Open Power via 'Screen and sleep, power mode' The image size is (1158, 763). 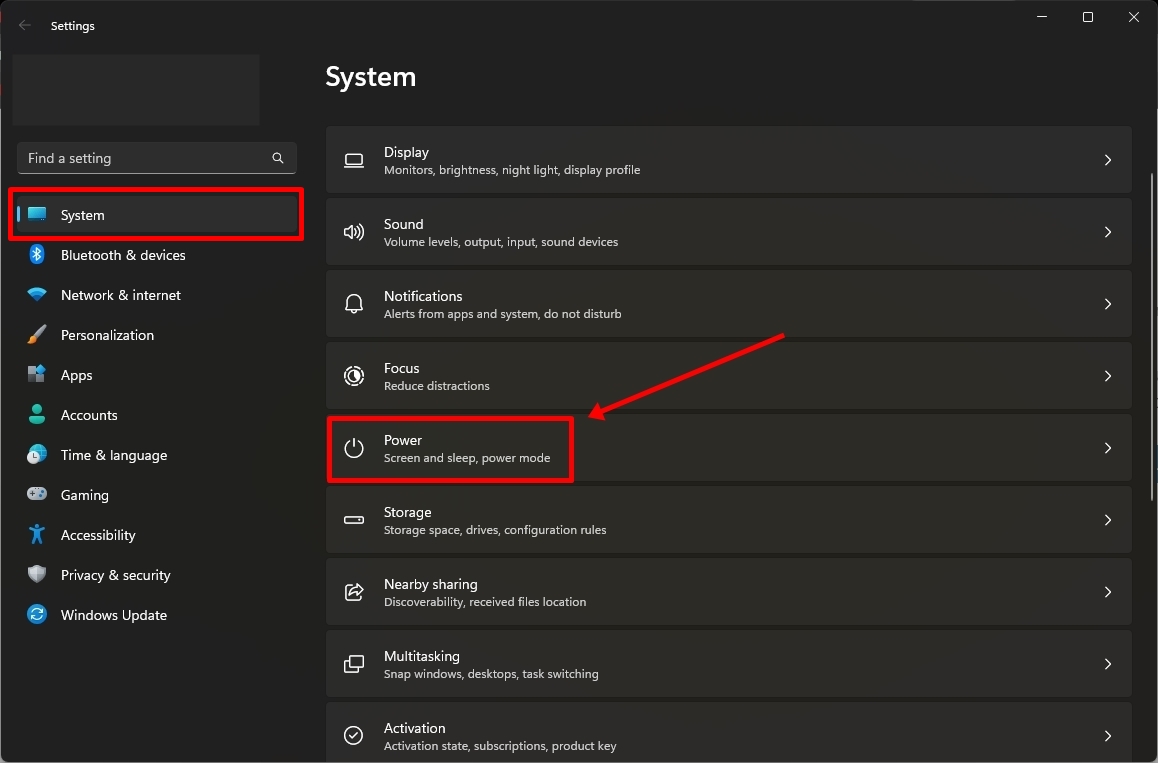pos(467,458)
